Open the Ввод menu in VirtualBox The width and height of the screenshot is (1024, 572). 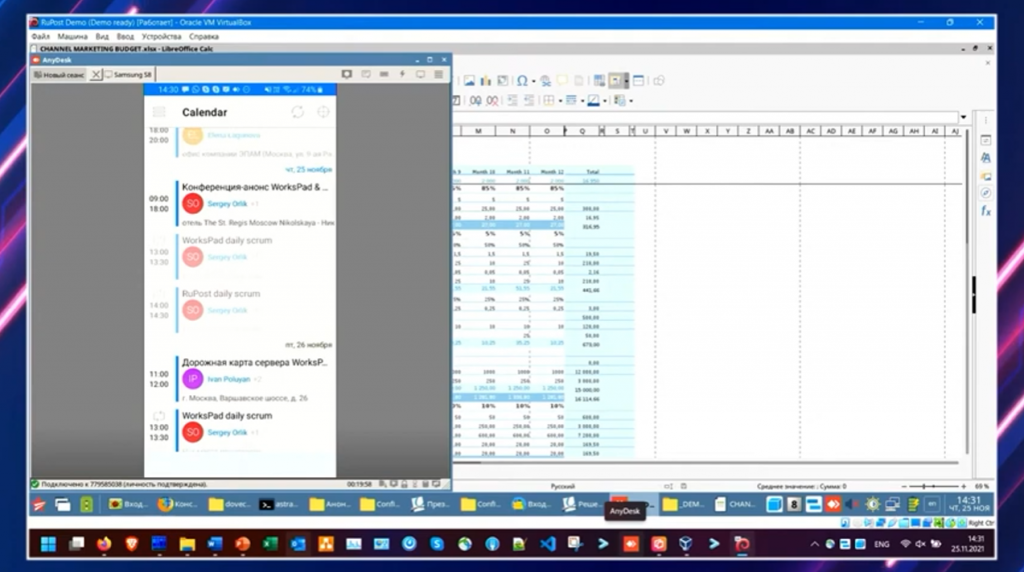tap(125, 37)
